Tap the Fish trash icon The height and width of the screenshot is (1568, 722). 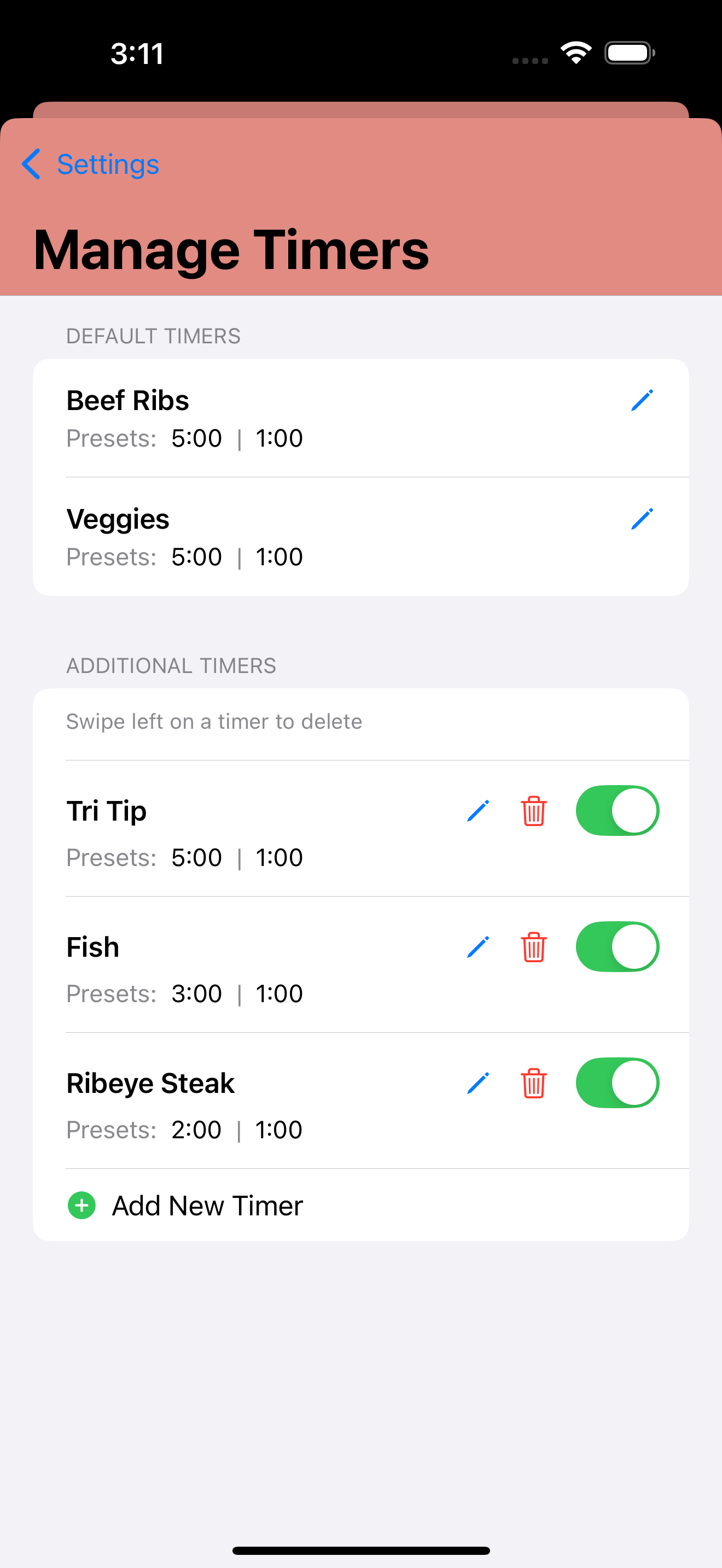tap(533, 947)
